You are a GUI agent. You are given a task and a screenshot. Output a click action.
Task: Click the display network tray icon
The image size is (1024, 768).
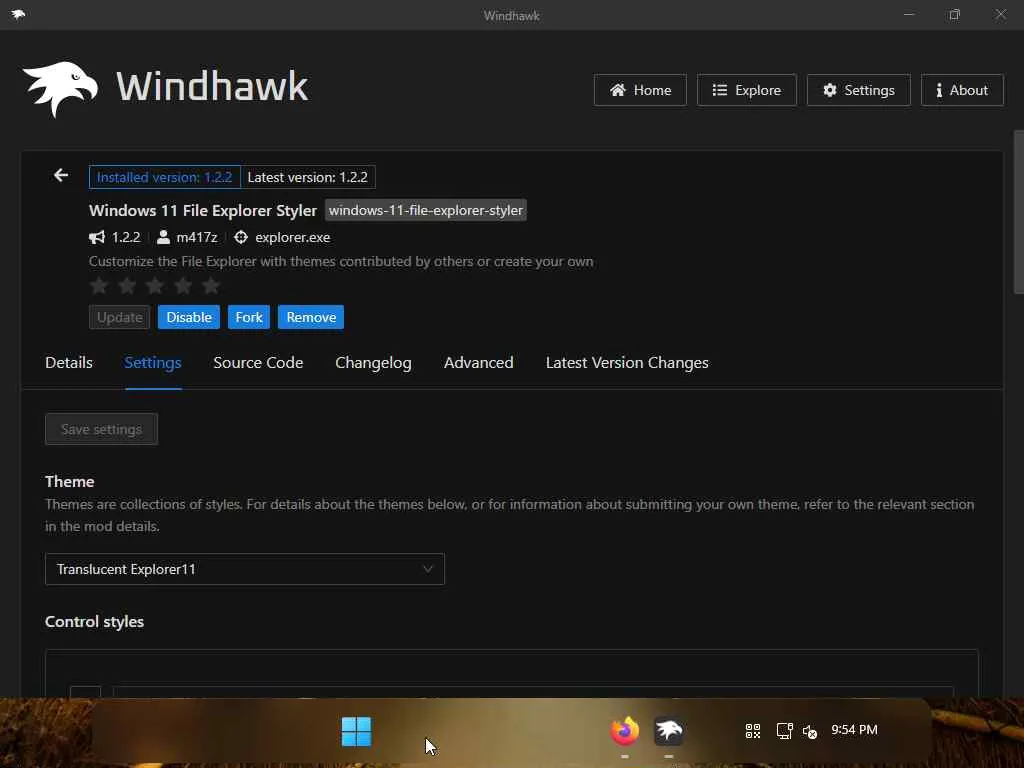(x=784, y=731)
